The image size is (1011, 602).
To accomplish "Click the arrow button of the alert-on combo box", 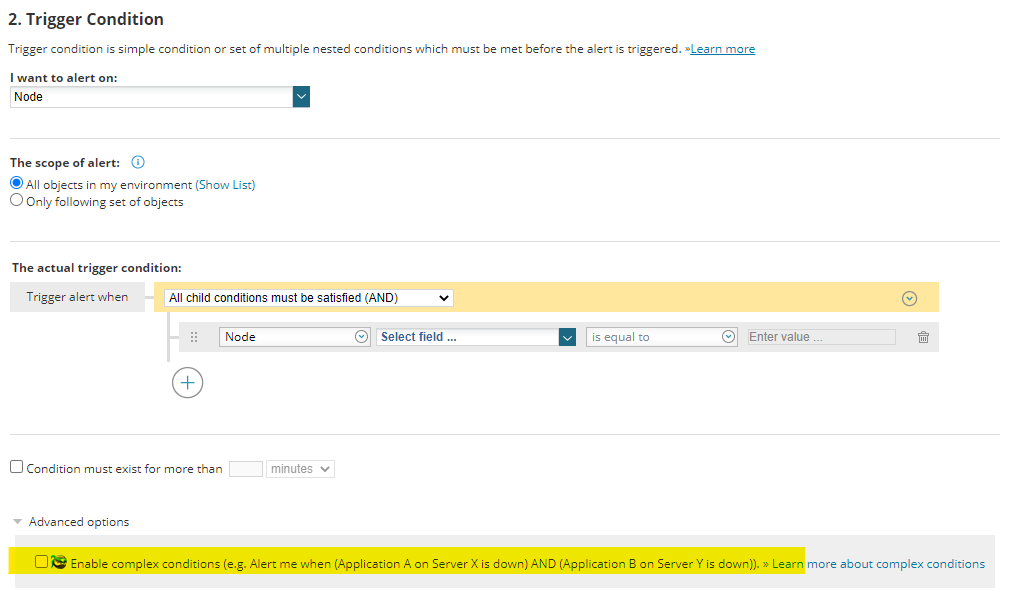I will point(301,97).
